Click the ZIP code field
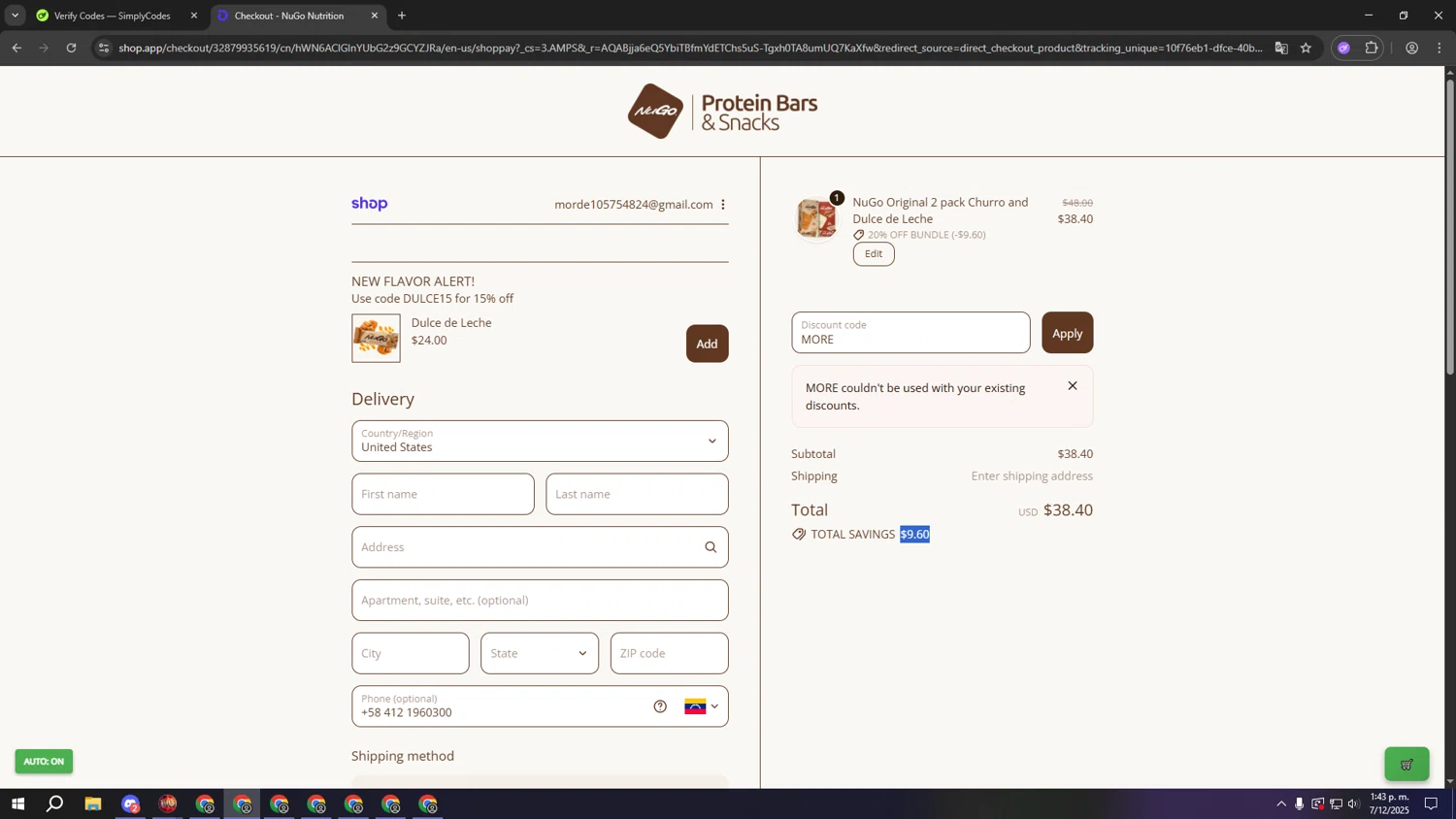This screenshot has width=1456, height=819. click(x=670, y=653)
